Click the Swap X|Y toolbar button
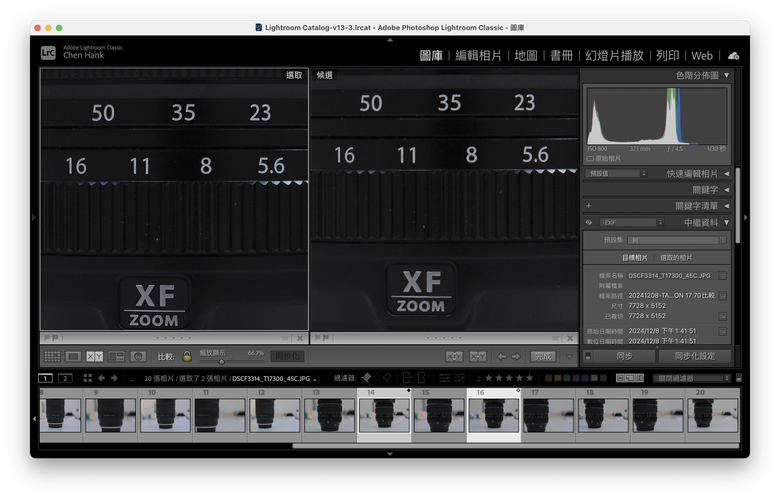The height and width of the screenshot is (498, 780). click(x=454, y=356)
